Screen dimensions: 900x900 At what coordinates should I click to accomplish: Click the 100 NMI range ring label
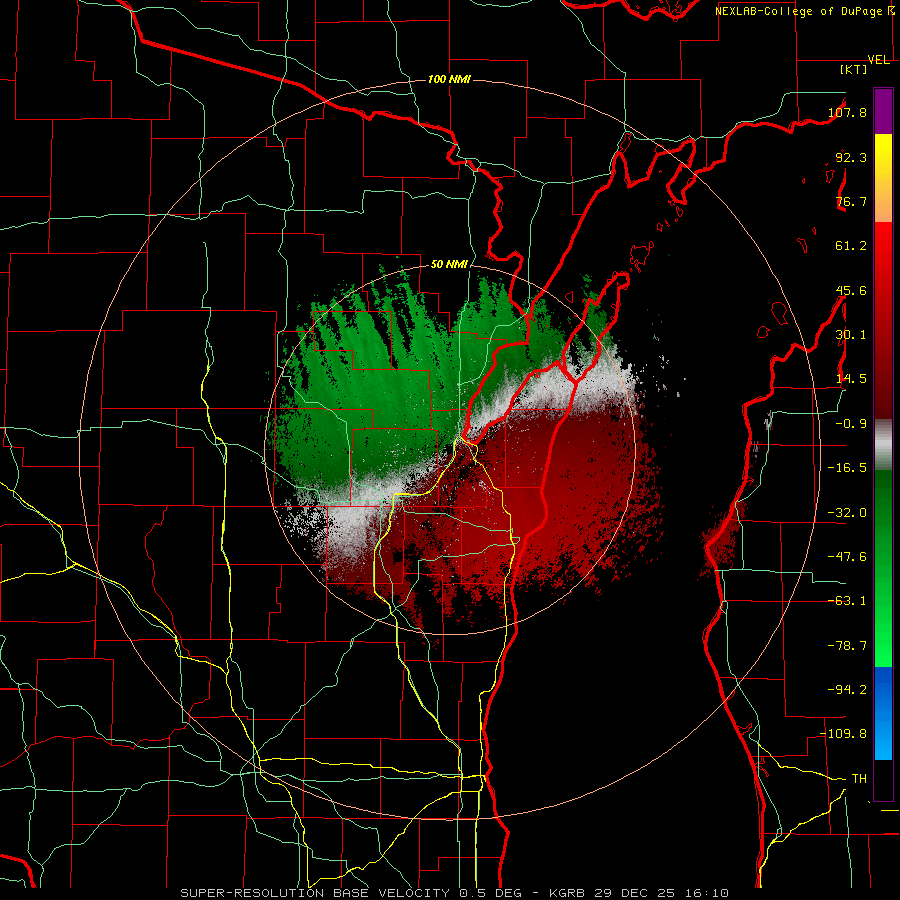449,79
